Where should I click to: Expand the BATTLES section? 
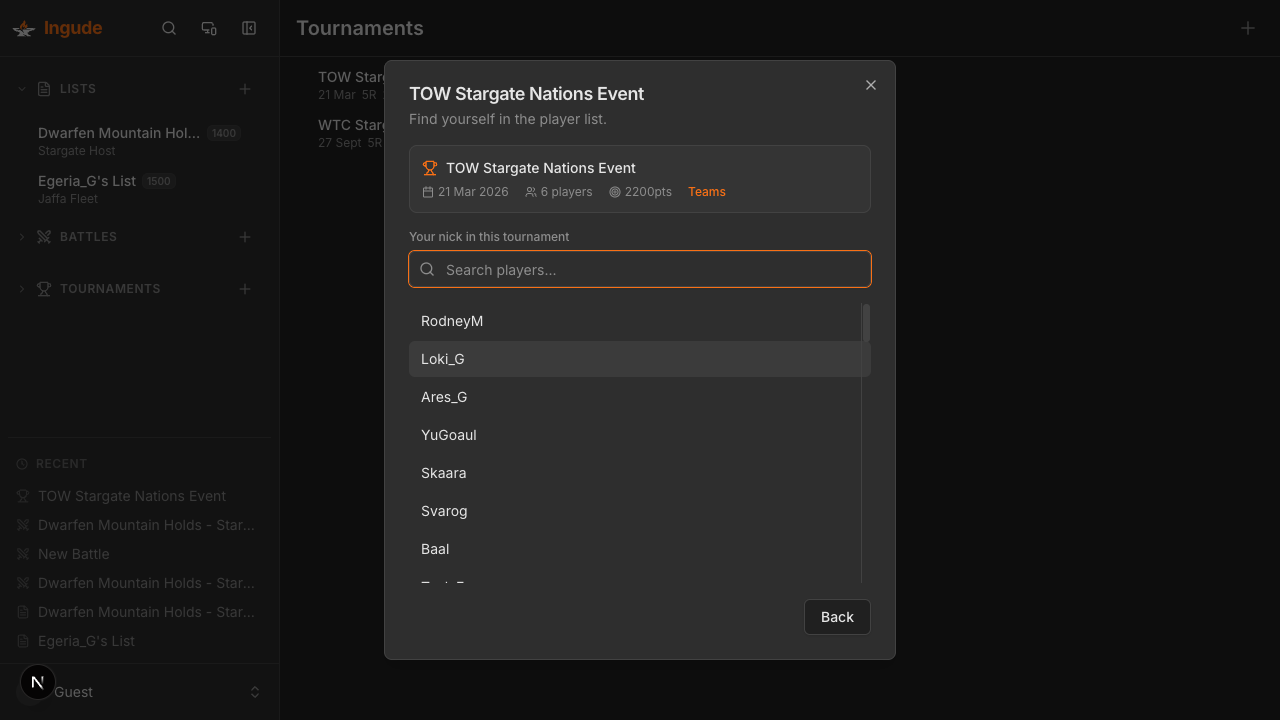(x=21, y=237)
